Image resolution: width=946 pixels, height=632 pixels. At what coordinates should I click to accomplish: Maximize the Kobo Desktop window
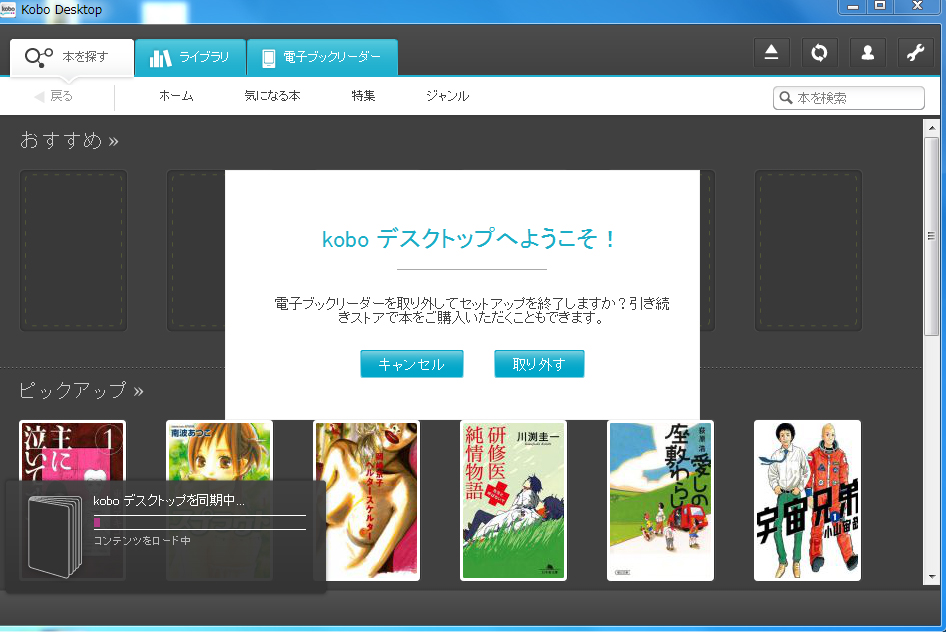click(x=880, y=7)
